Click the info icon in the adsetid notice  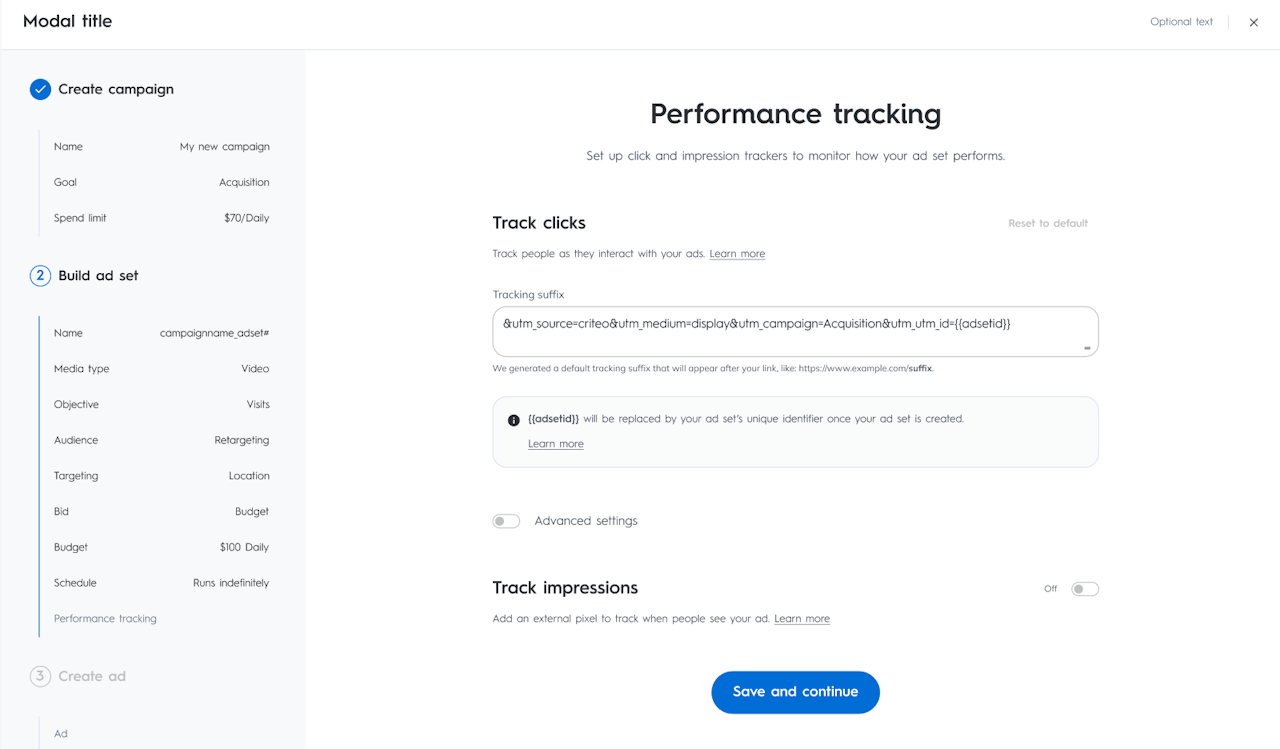click(x=514, y=420)
